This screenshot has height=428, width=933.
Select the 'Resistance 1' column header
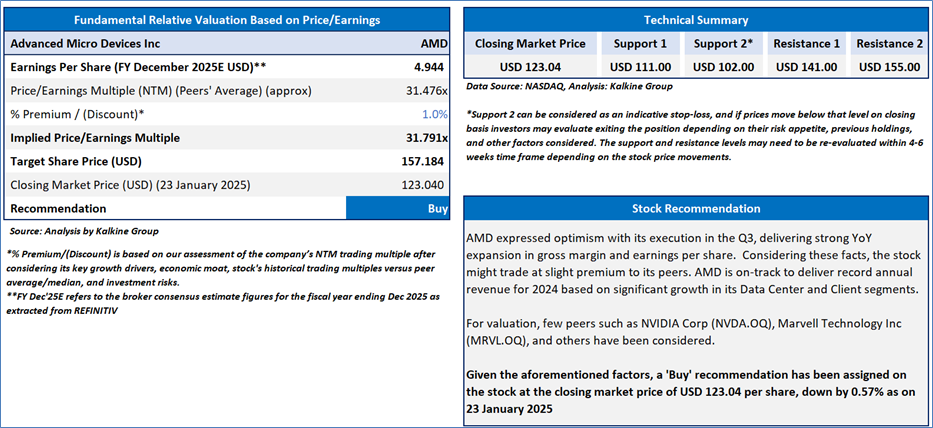point(806,44)
